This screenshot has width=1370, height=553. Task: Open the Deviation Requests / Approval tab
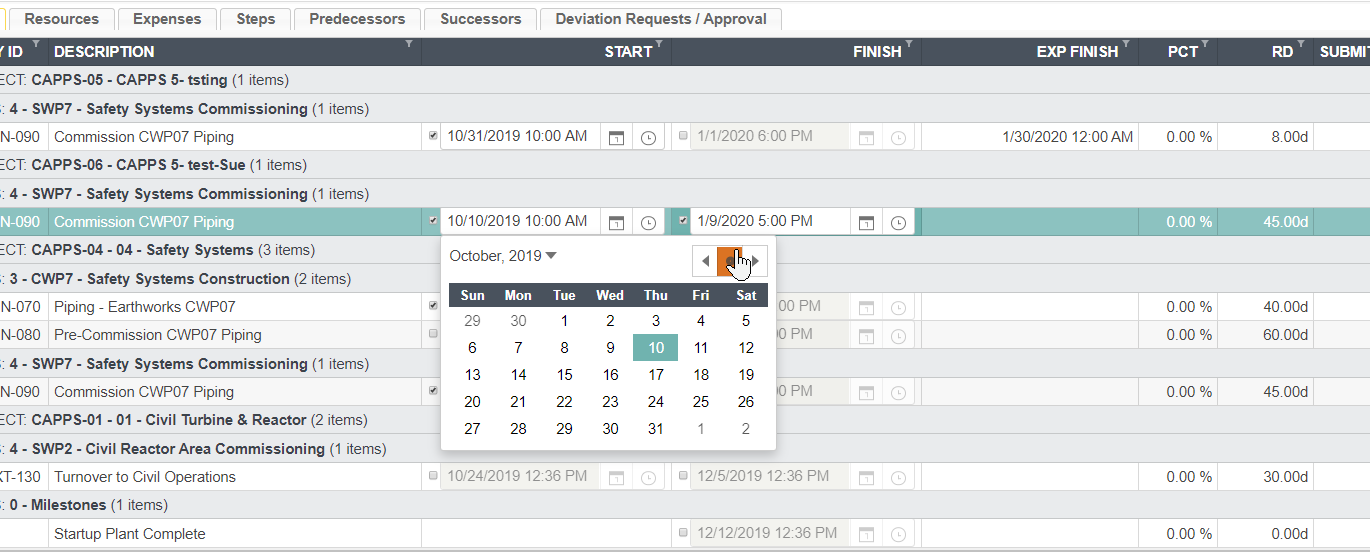coord(661,19)
